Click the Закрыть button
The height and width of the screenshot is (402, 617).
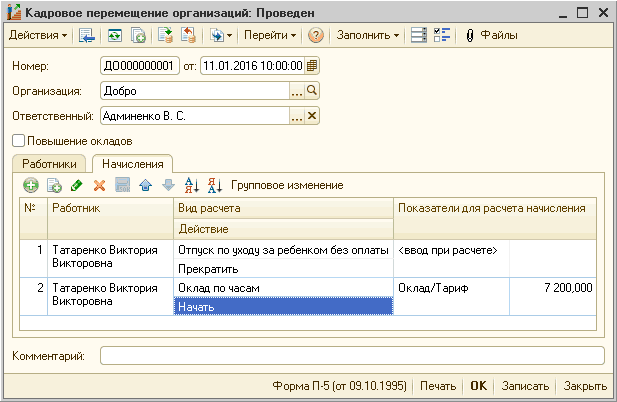point(585,386)
